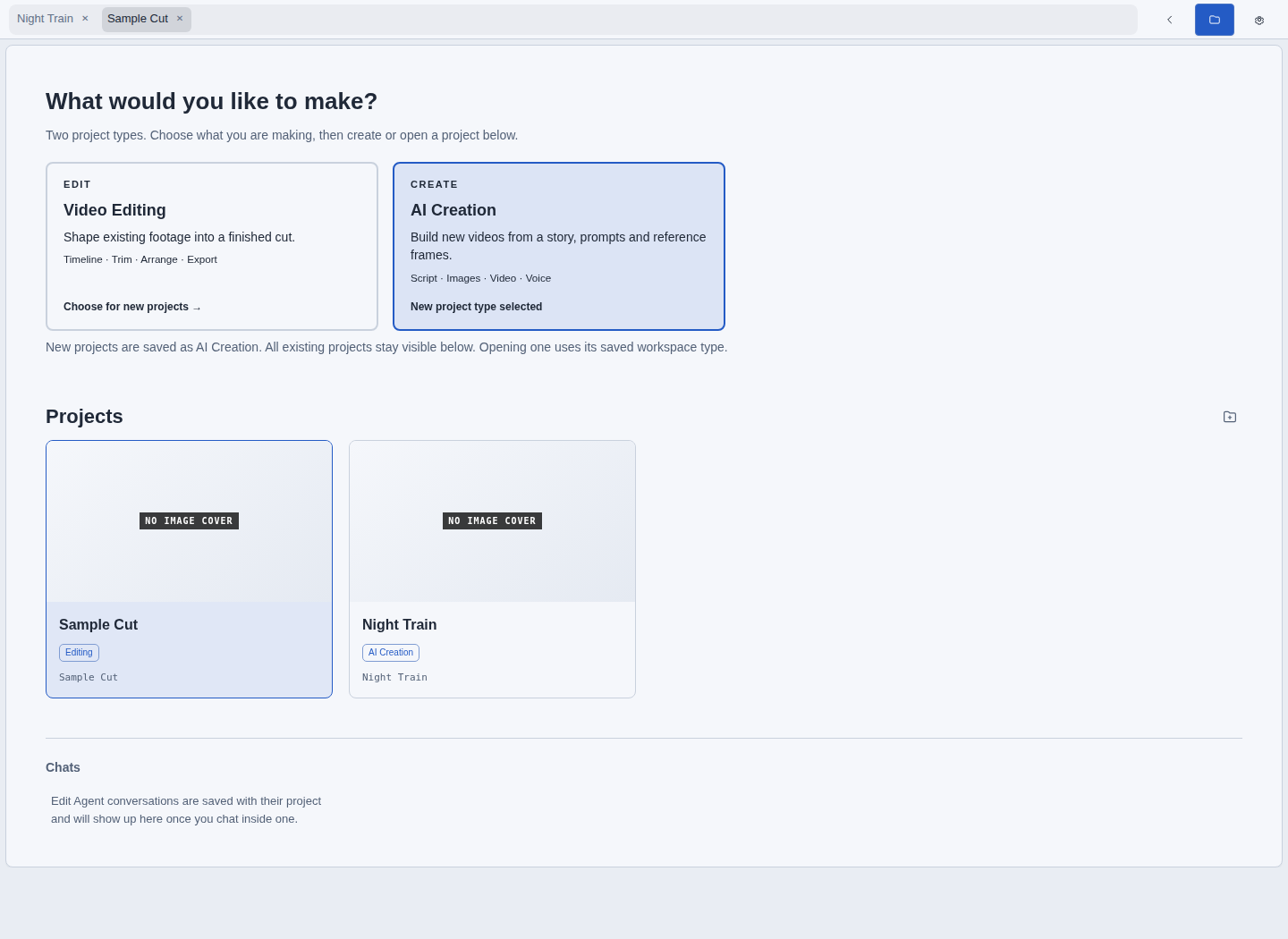Click the Editing badge on the Sample Cut card
The height and width of the screenshot is (939, 1288).
click(79, 653)
